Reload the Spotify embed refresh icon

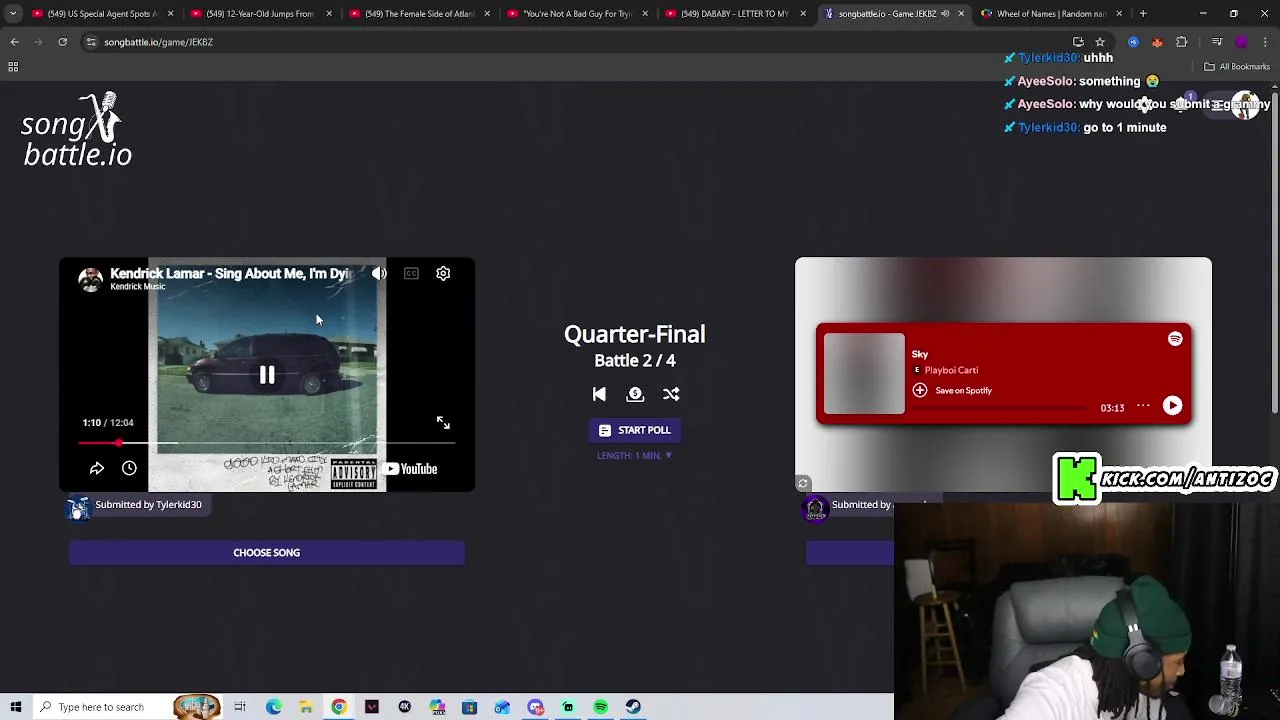point(802,484)
